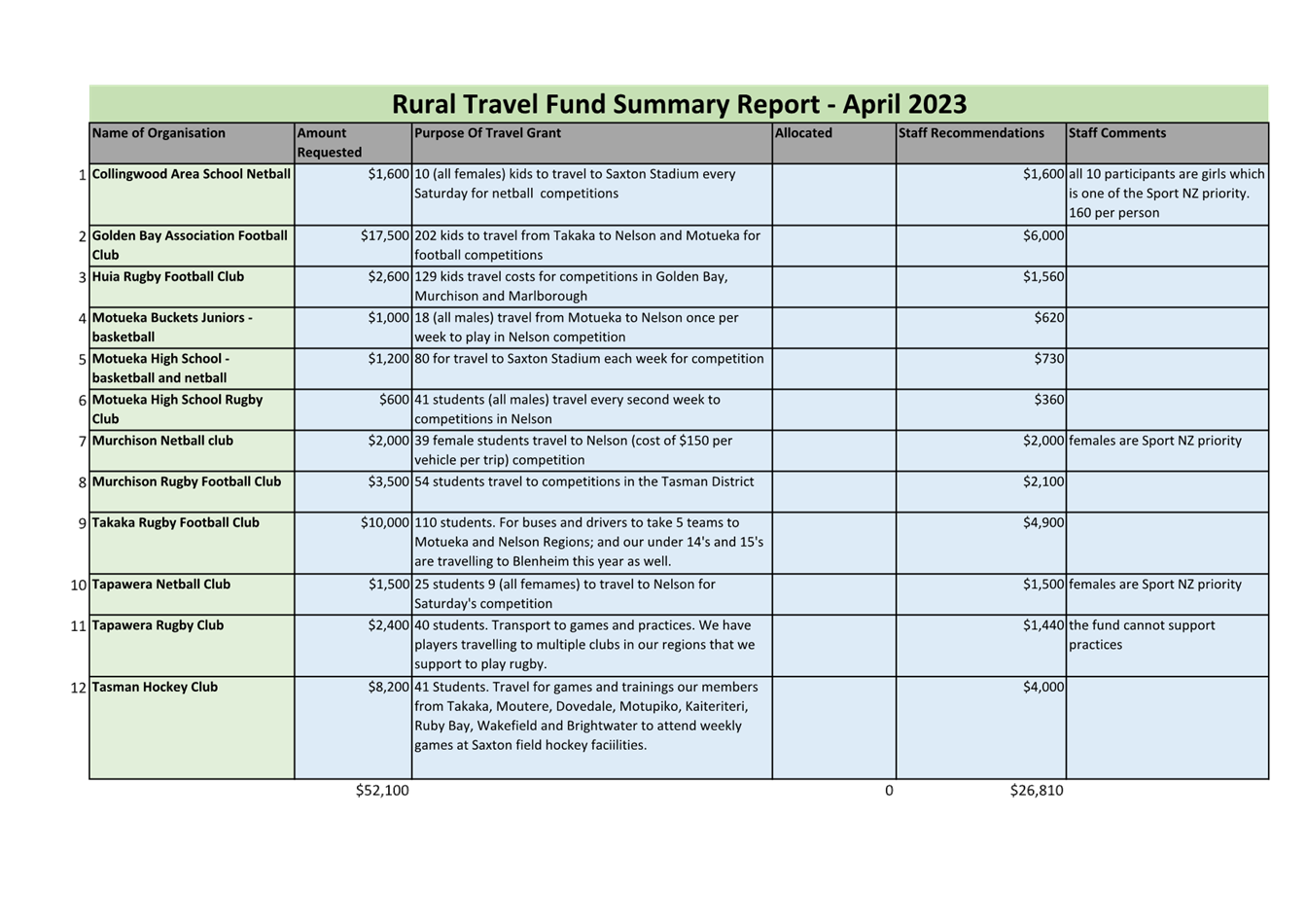Select the 'Amount Requested' column header
This screenshot has width=1306, height=924.
point(353,143)
